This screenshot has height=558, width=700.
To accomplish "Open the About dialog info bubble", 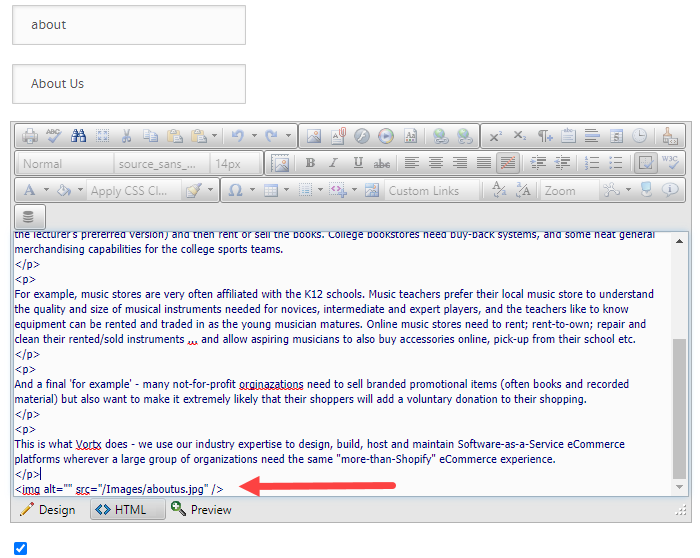I will click(x=670, y=191).
